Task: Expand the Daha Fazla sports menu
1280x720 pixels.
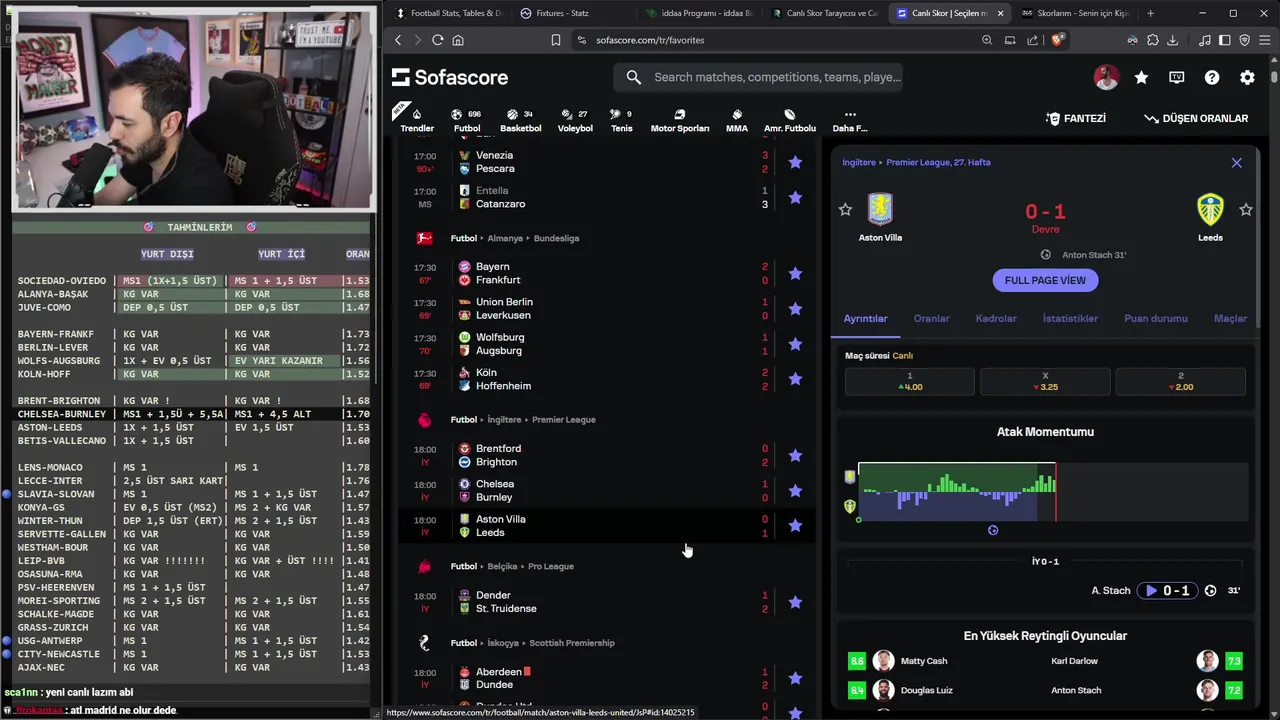Action: [x=850, y=120]
